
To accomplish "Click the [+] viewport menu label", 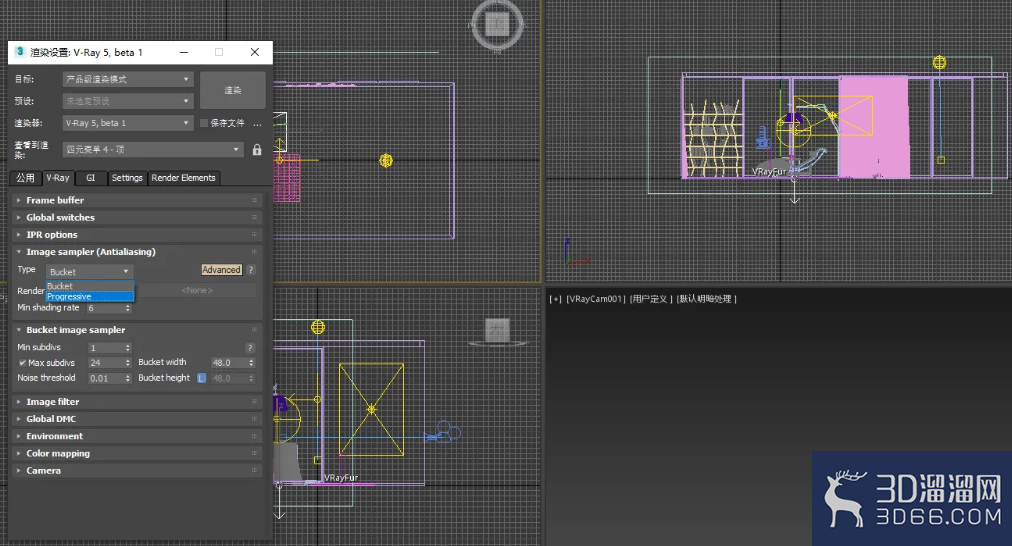I will tap(556, 299).
